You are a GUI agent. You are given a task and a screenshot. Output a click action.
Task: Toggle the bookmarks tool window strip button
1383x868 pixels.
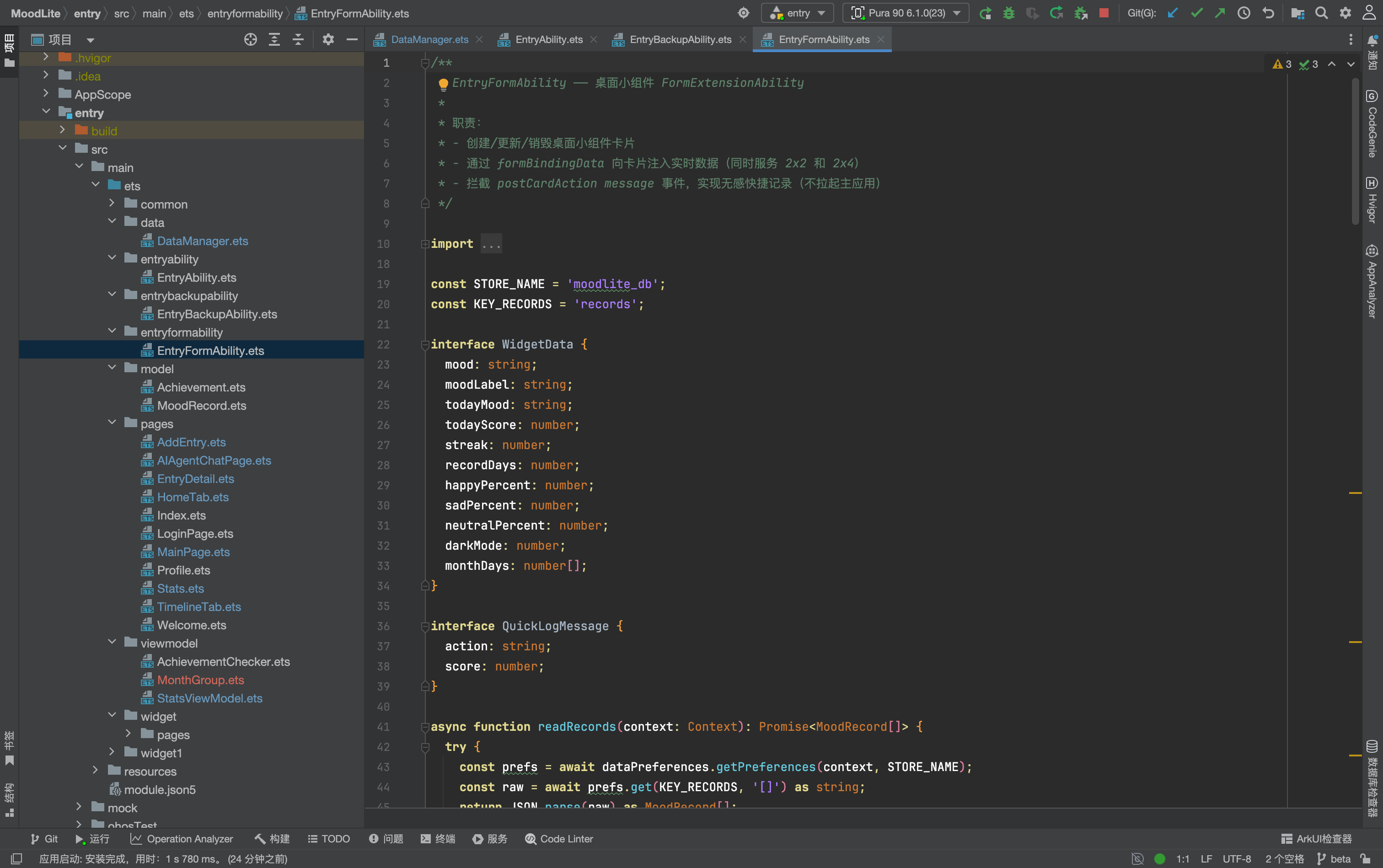(x=9, y=749)
